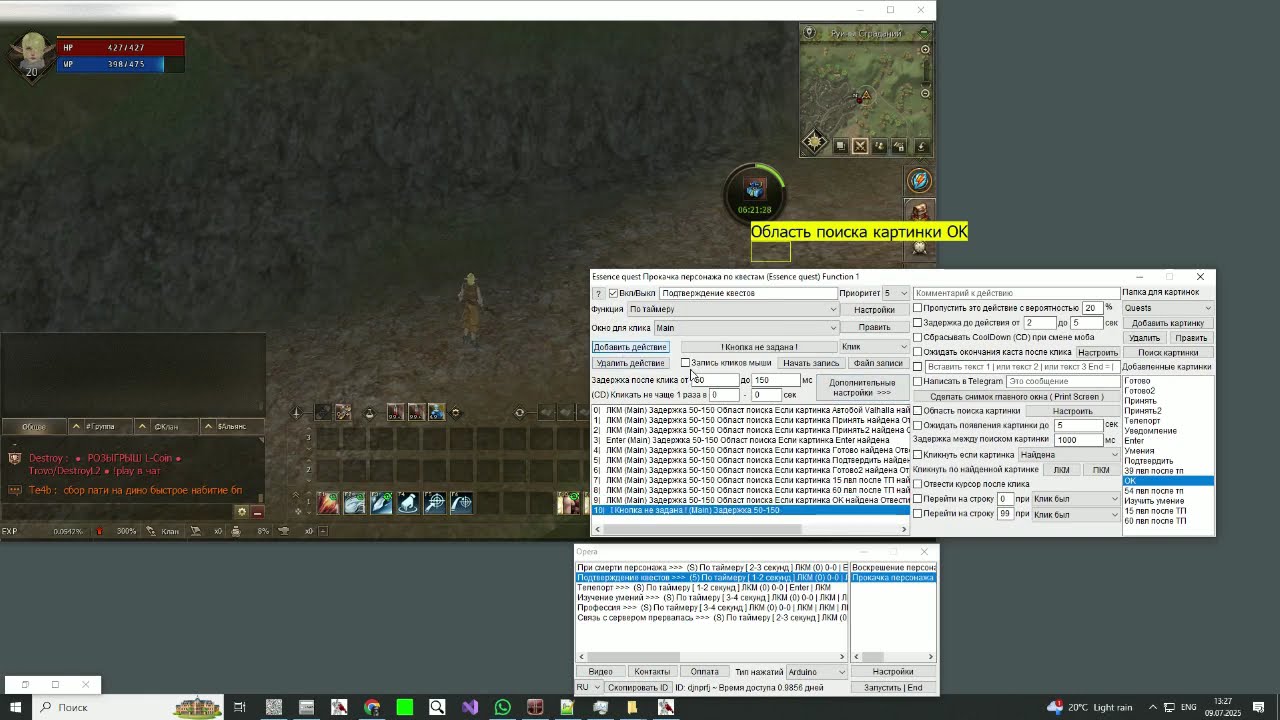Open the 'Найдена' picture condition dropdown
Image resolution: width=1280 pixels, height=720 pixels.
(x=1069, y=455)
